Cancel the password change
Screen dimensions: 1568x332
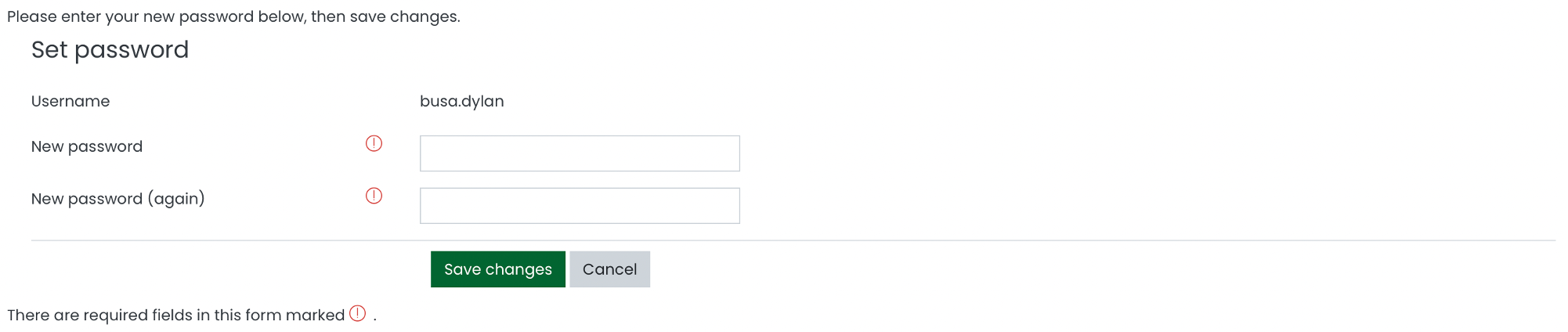[x=609, y=269]
